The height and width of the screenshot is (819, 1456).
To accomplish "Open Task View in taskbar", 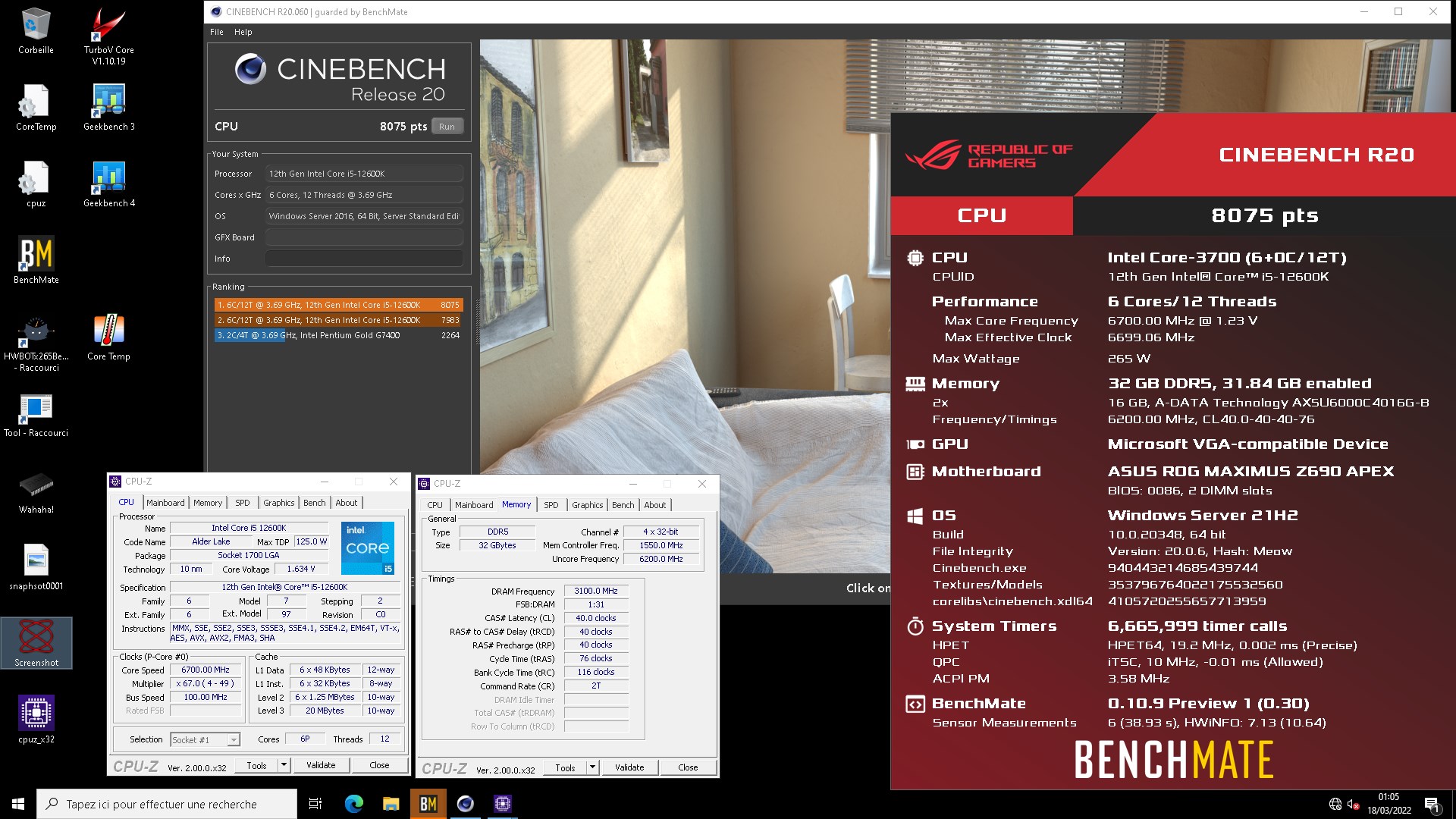I will point(315,804).
